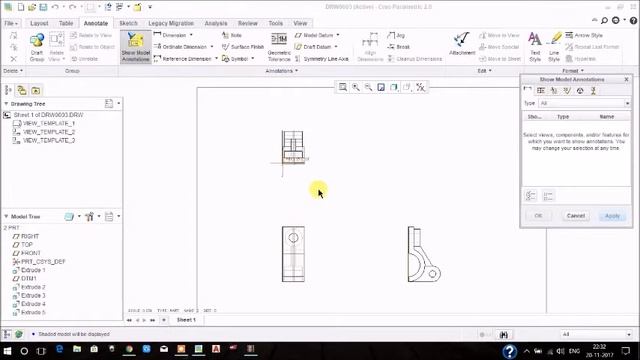This screenshot has height=360, width=640.
Task: Open the Layout ribbon tab
Action: coord(39,23)
